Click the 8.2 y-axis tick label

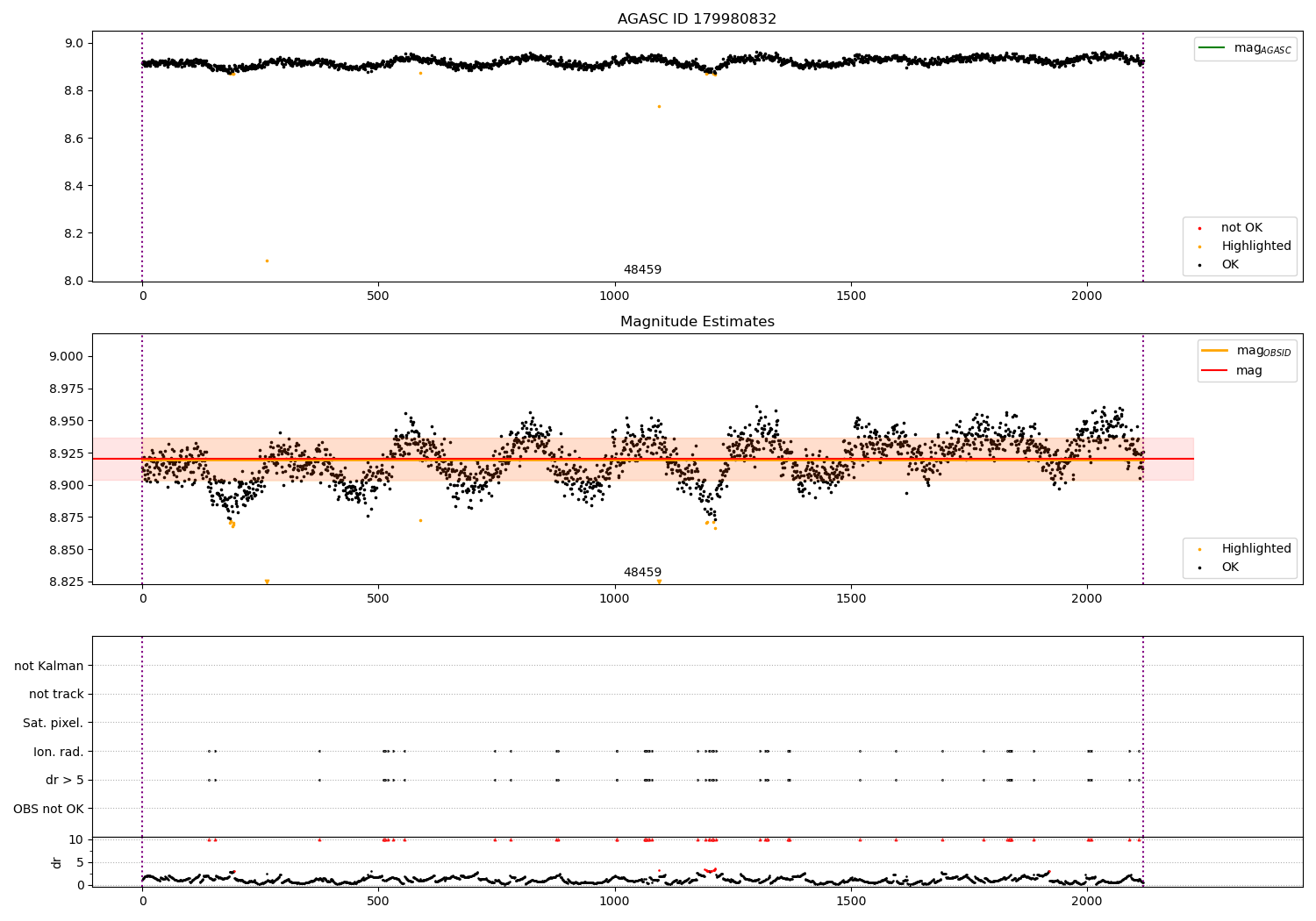(x=75, y=233)
